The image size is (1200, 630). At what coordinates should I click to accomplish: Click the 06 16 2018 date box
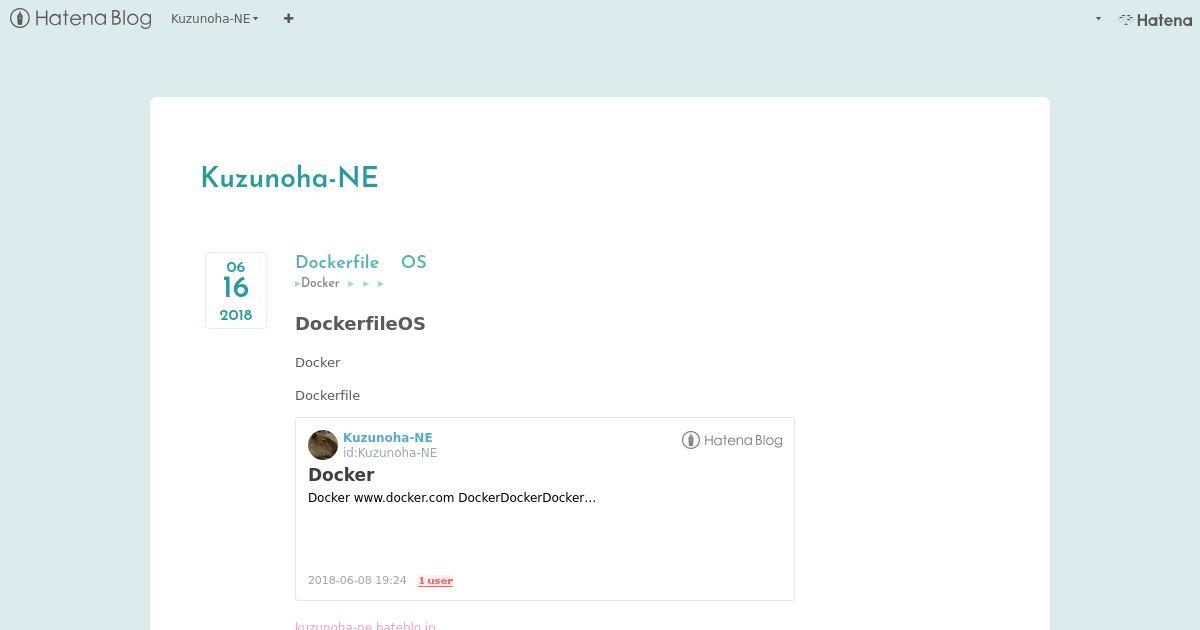click(236, 290)
